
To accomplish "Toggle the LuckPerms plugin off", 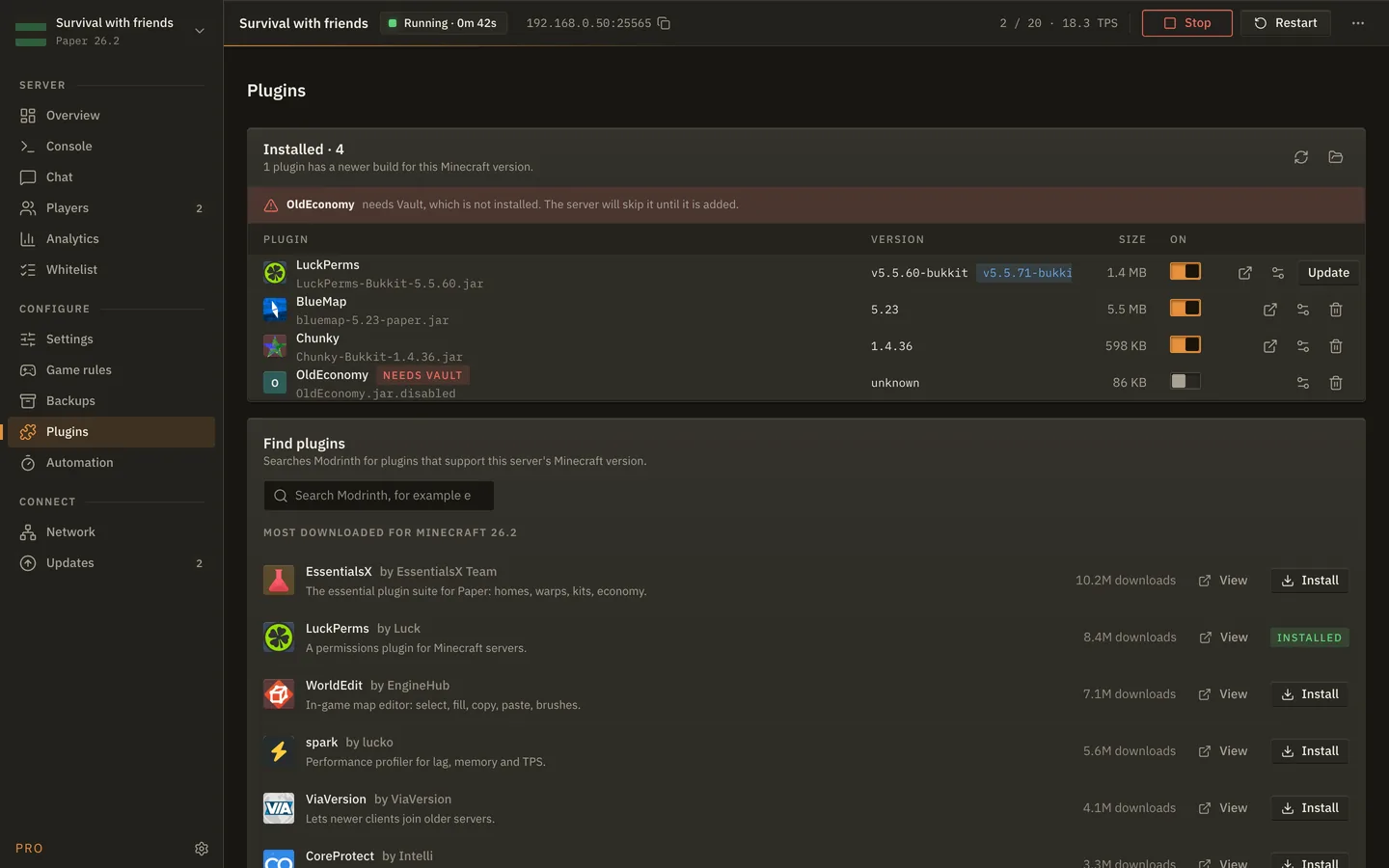I will pyautogui.click(x=1185, y=272).
